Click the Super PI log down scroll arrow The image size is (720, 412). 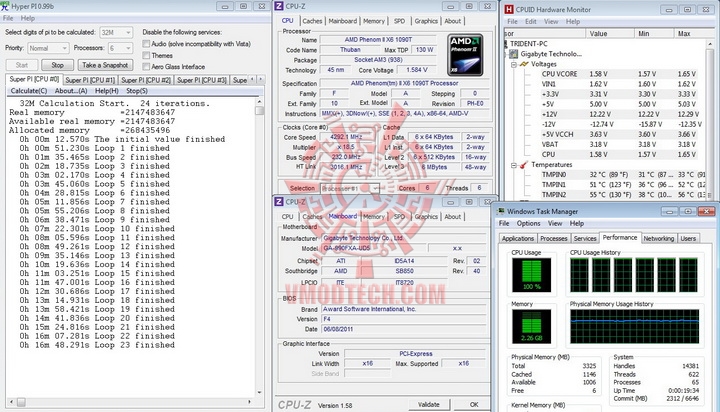[259, 392]
